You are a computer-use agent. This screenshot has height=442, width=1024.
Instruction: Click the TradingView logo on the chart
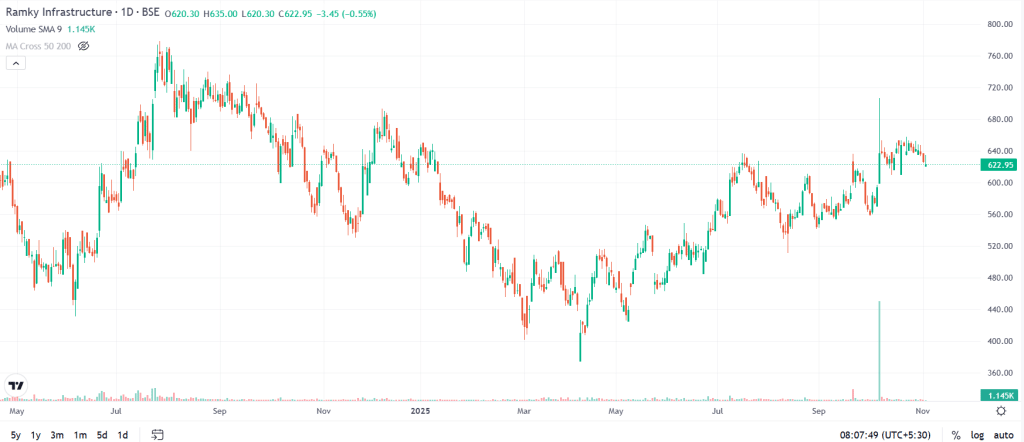tap(16, 385)
